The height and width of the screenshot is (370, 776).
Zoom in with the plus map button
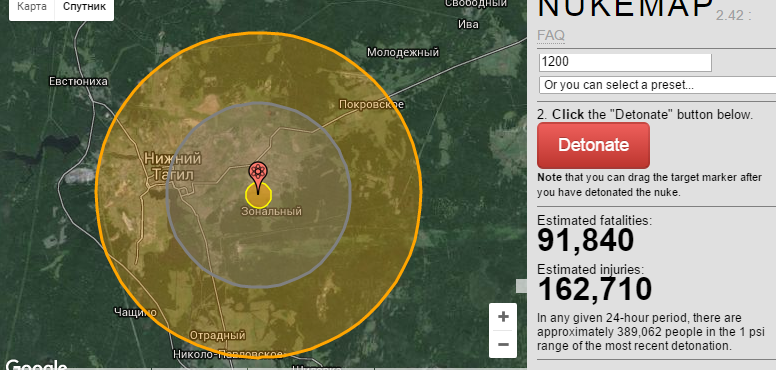coord(503,317)
